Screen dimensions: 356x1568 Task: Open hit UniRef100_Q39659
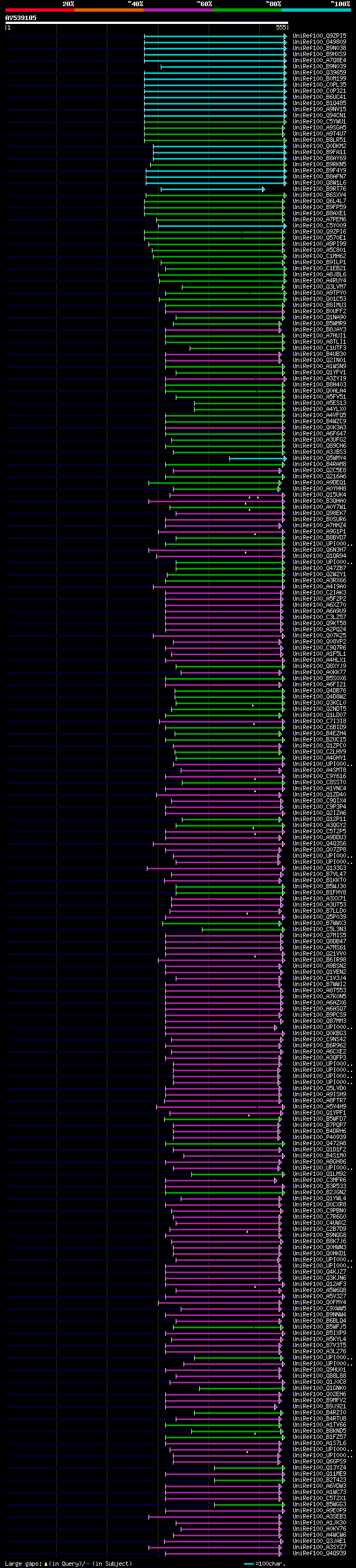click(x=319, y=72)
